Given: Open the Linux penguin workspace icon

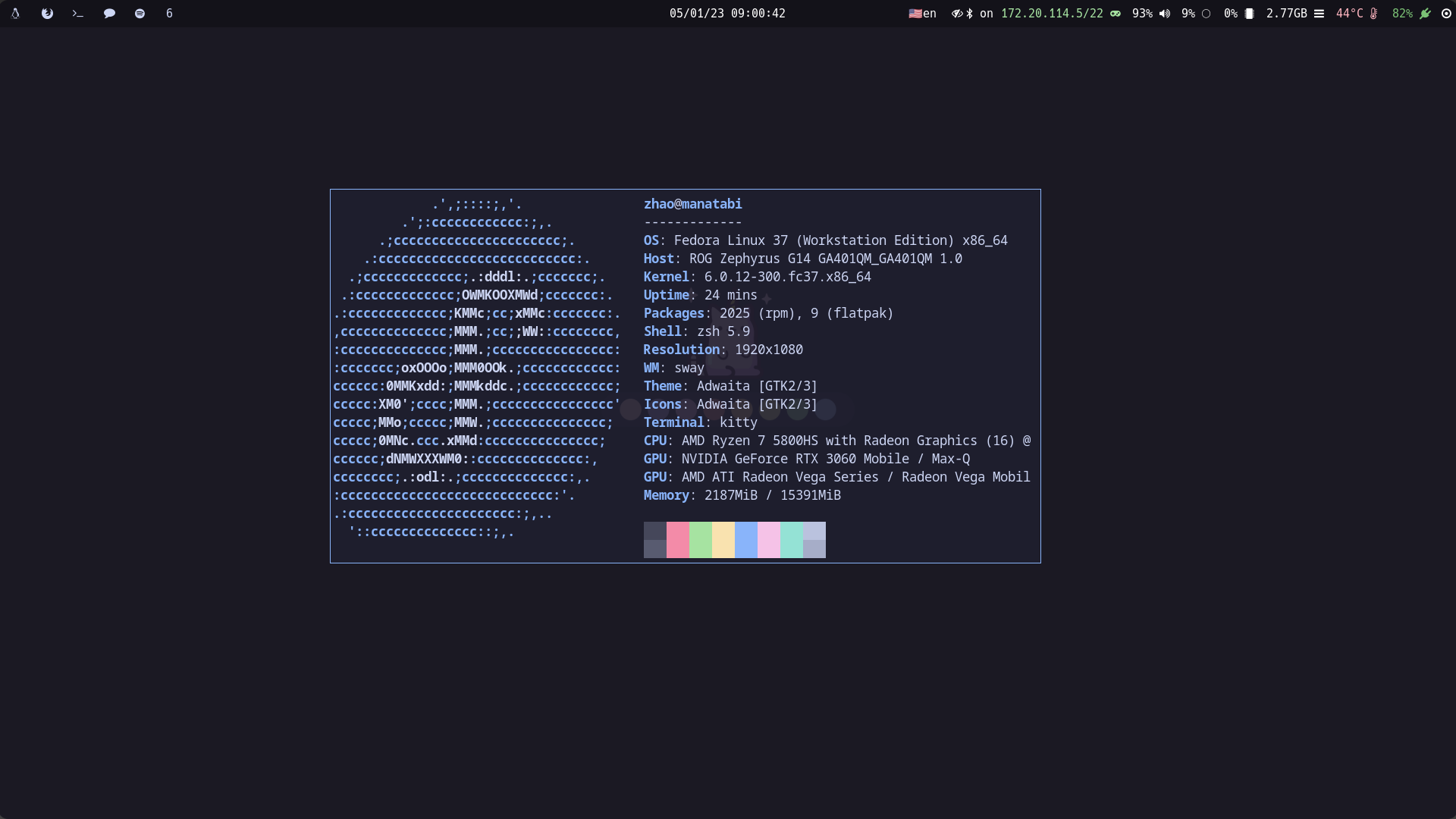Looking at the screenshot, I should (x=15, y=14).
